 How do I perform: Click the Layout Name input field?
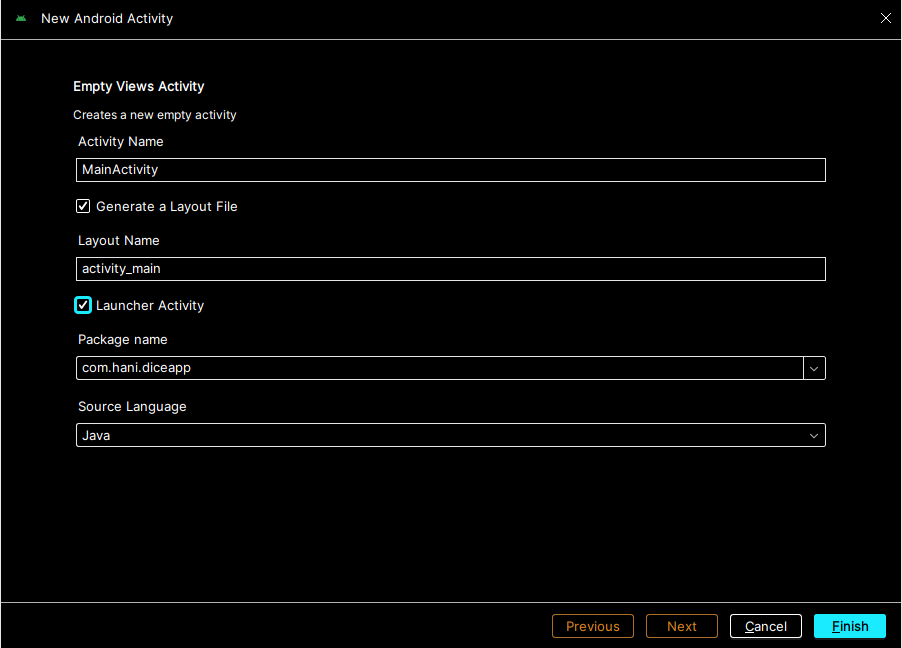450,269
